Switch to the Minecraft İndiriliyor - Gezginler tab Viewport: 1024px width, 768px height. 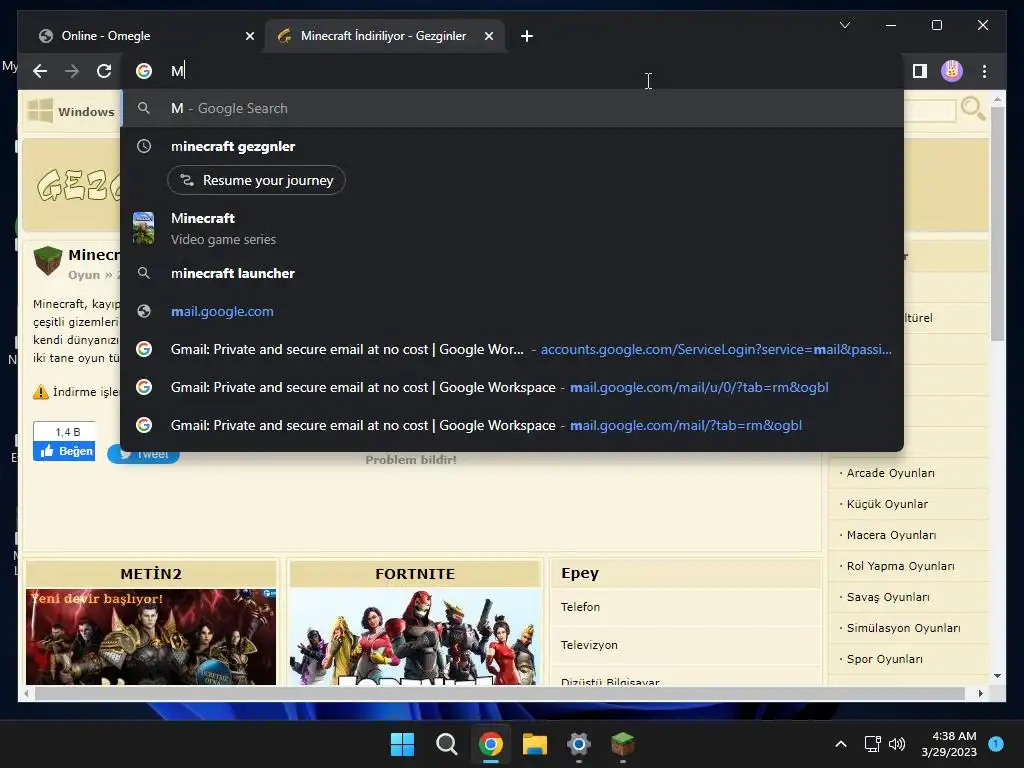point(385,36)
